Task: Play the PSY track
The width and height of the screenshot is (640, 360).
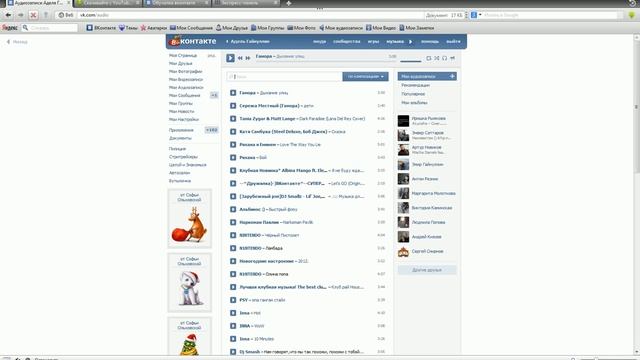Action: pyautogui.click(x=233, y=300)
